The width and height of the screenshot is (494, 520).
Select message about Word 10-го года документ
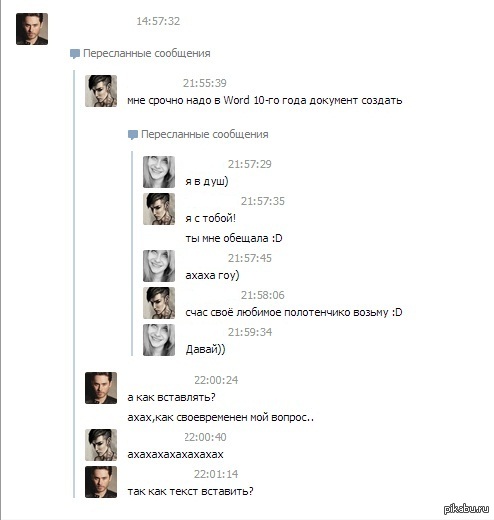coord(265,100)
